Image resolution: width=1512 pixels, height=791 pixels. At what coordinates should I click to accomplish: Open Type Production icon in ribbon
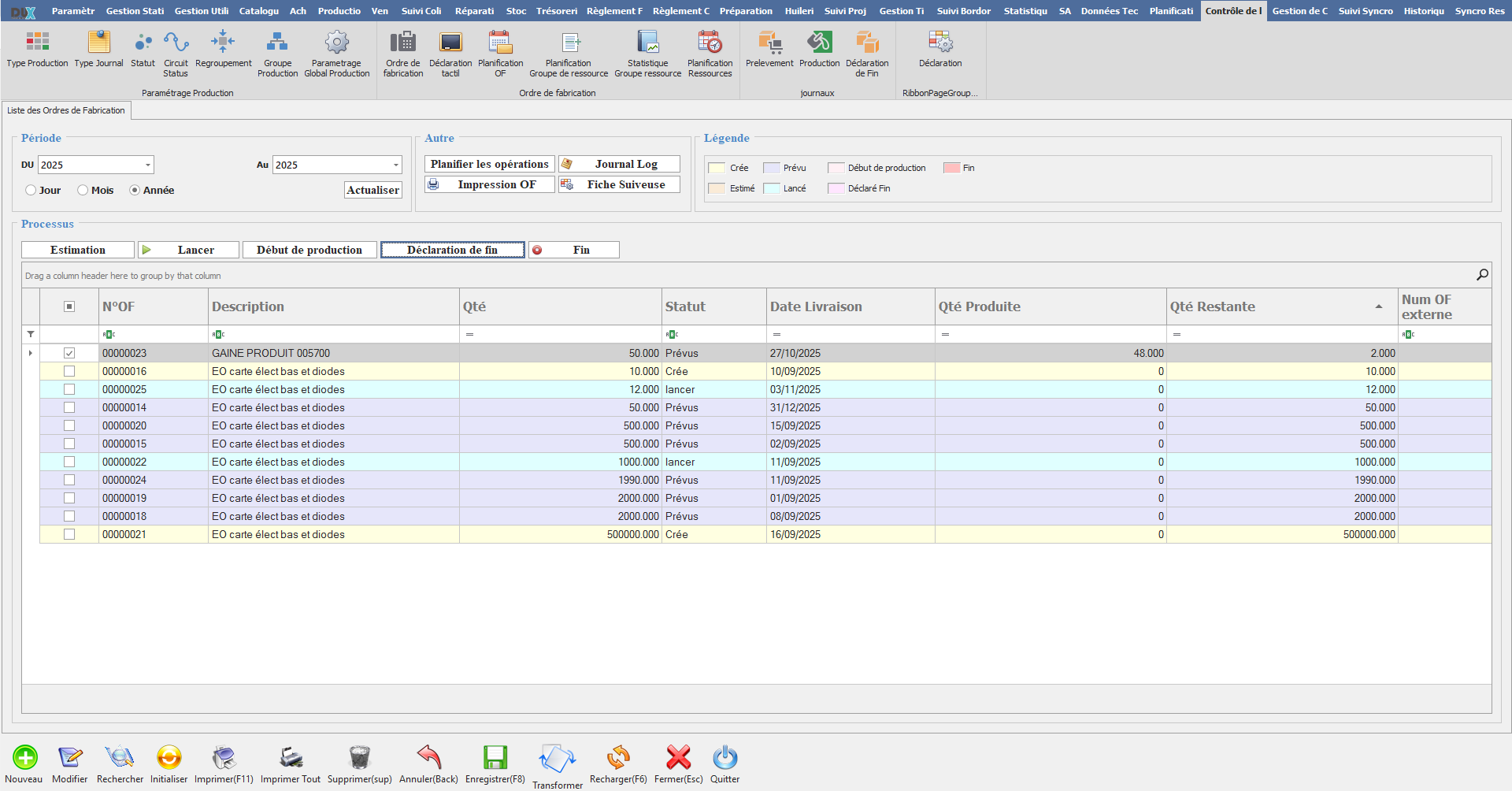click(37, 43)
